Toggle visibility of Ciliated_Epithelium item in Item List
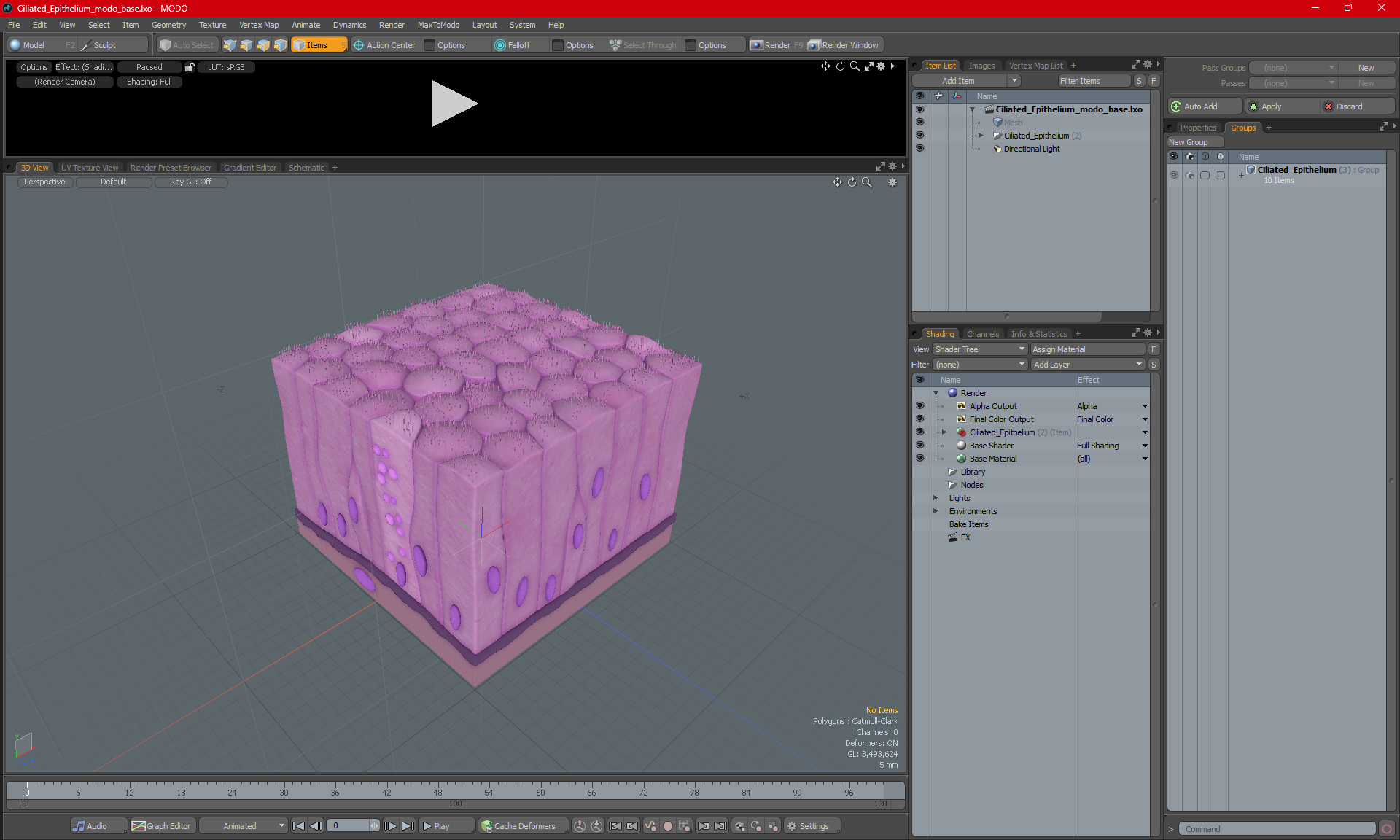Screen dimensions: 1400x840 919,136
